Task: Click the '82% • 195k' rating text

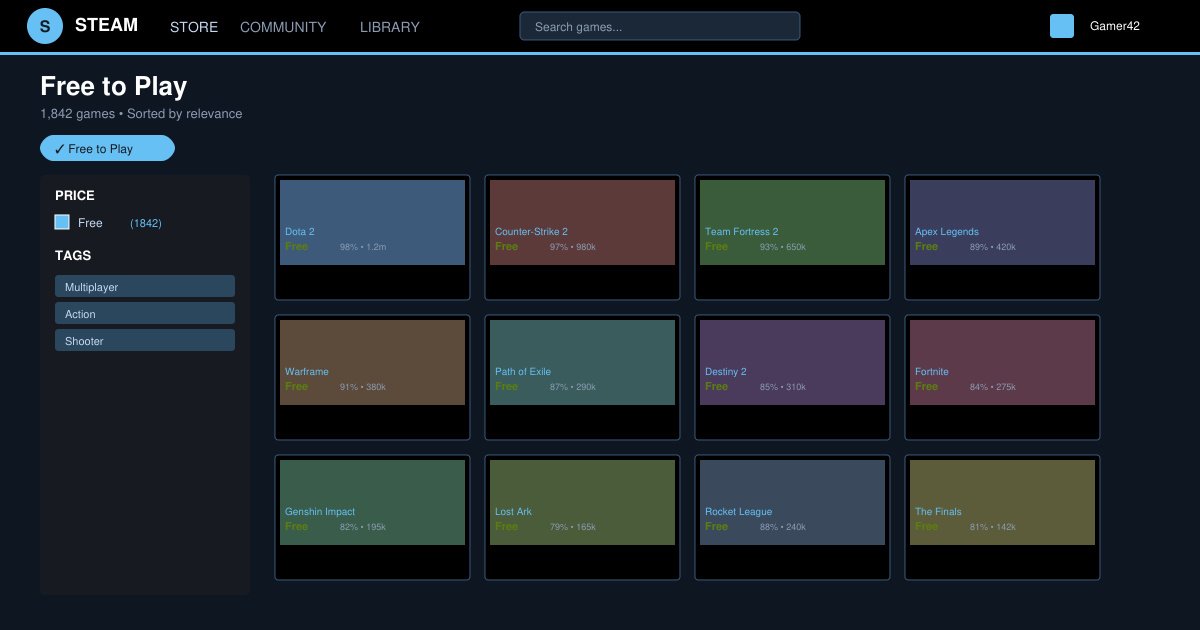Action: pos(363,527)
